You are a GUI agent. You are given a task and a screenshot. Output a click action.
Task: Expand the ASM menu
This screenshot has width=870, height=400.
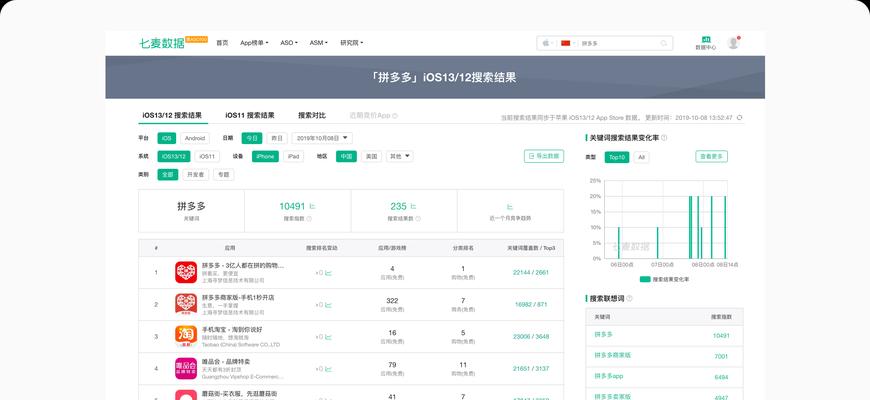(318, 43)
